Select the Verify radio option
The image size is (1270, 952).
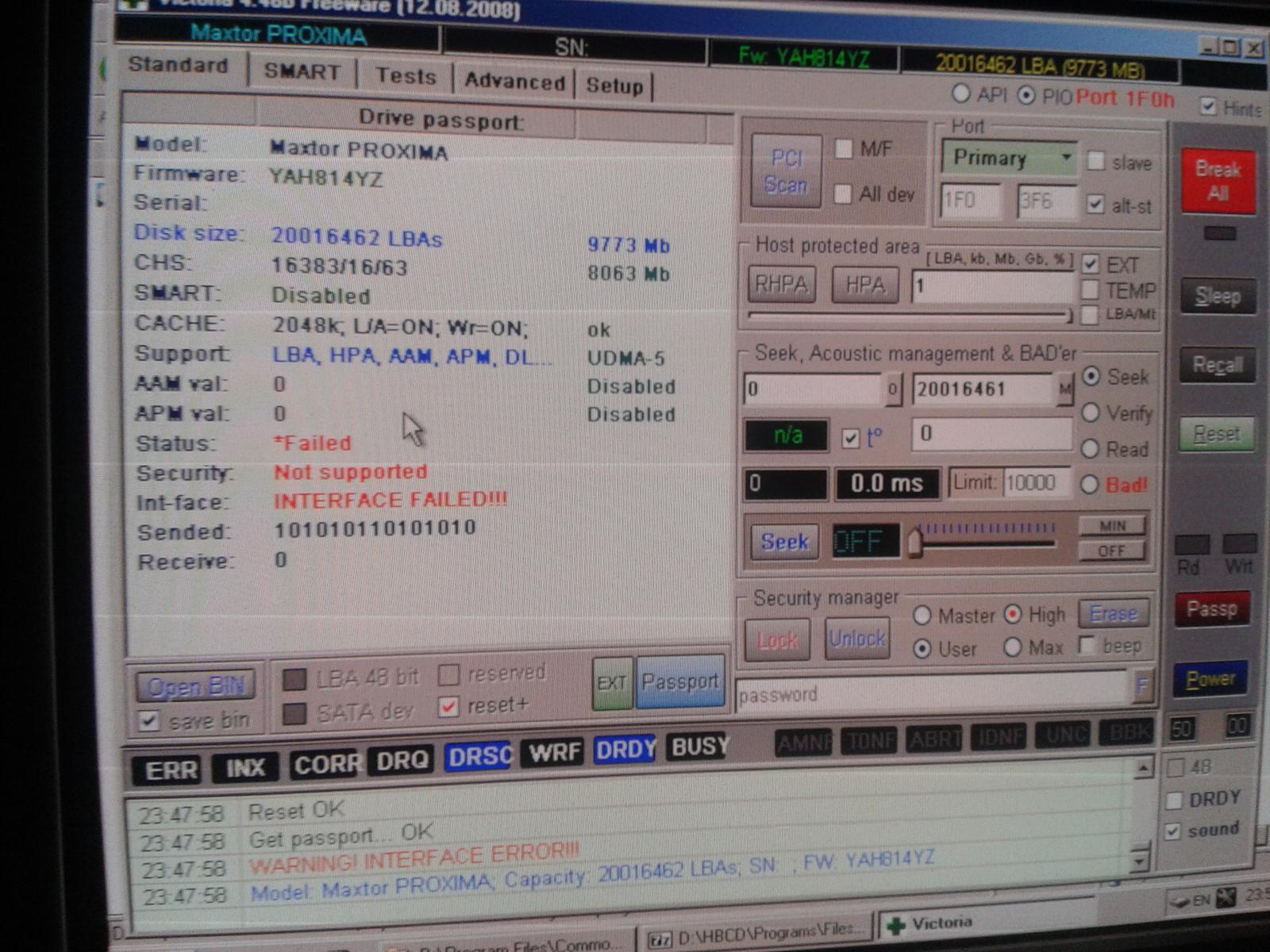tap(1091, 413)
